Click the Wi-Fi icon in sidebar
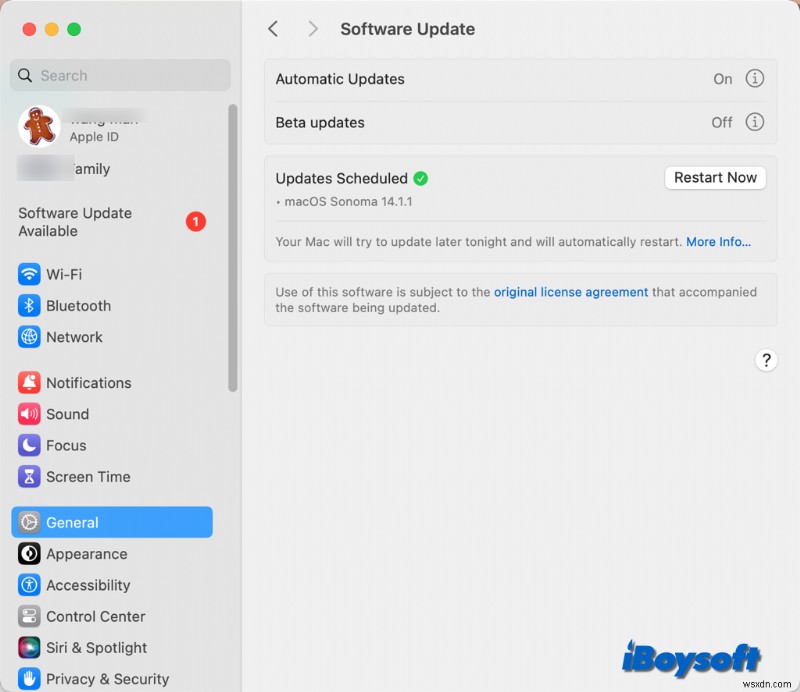The height and width of the screenshot is (692, 800). (29, 274)
